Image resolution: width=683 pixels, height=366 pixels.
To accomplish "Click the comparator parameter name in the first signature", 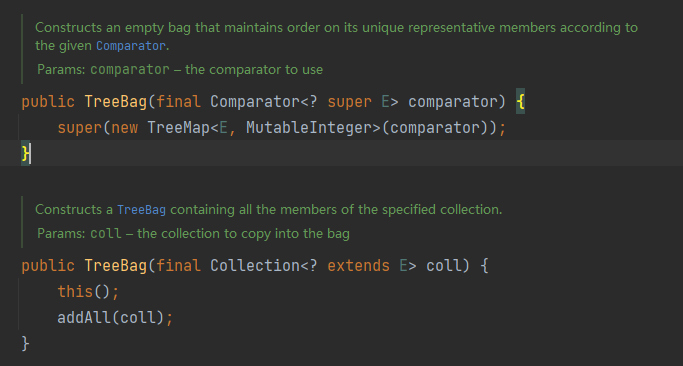I will click(453, 102).
